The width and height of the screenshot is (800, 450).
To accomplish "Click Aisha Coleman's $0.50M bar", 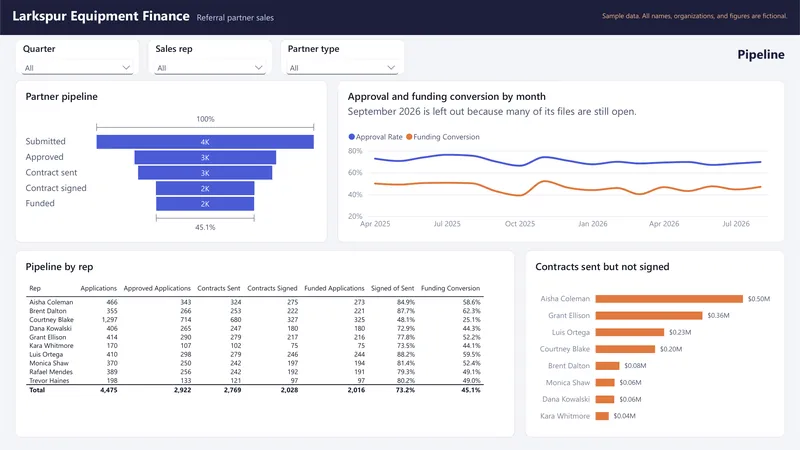I will [669, 298].
